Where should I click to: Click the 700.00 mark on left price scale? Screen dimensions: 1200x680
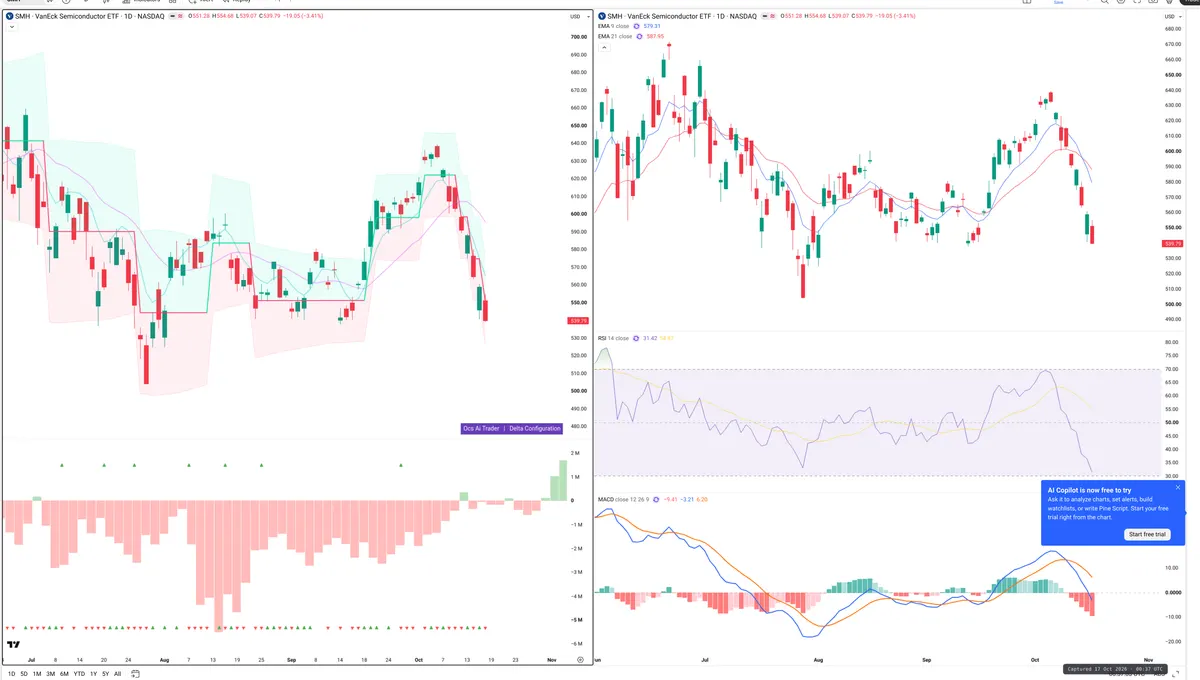tap(578, 37)
